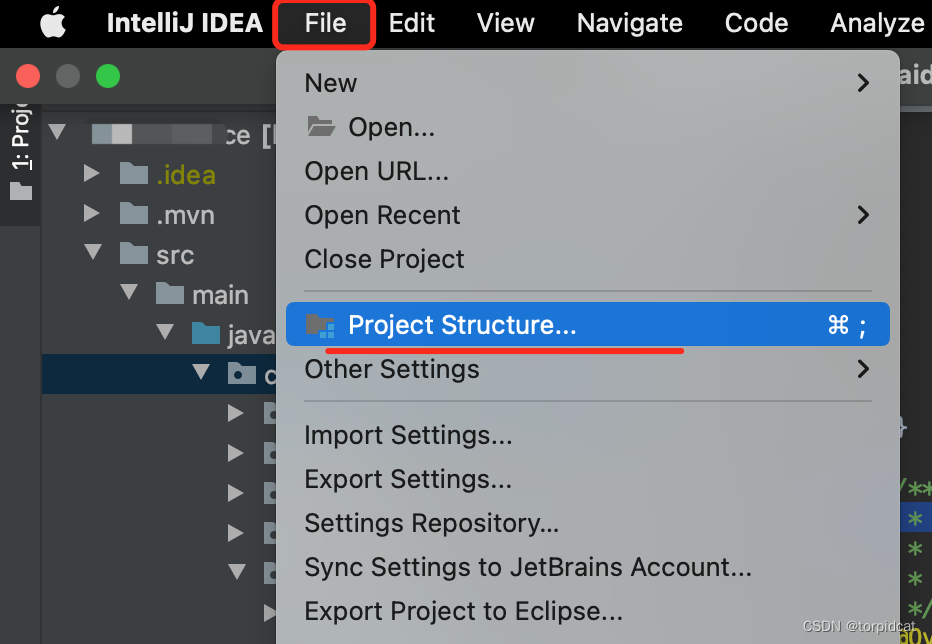Viewport: 932px width, 644px height.
Task: Expand the .idea folder arrow
Action: 92,173
